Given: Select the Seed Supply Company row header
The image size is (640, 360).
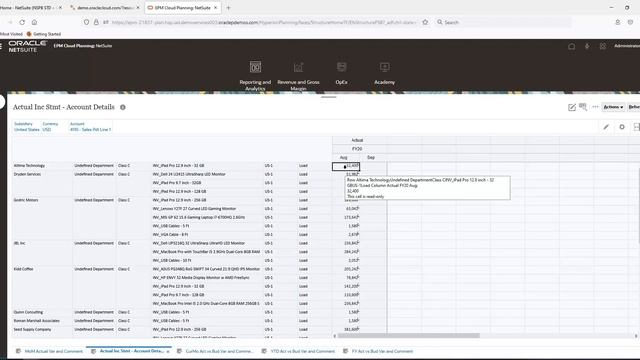Looking at the screenshot, I should coord(33,329).
